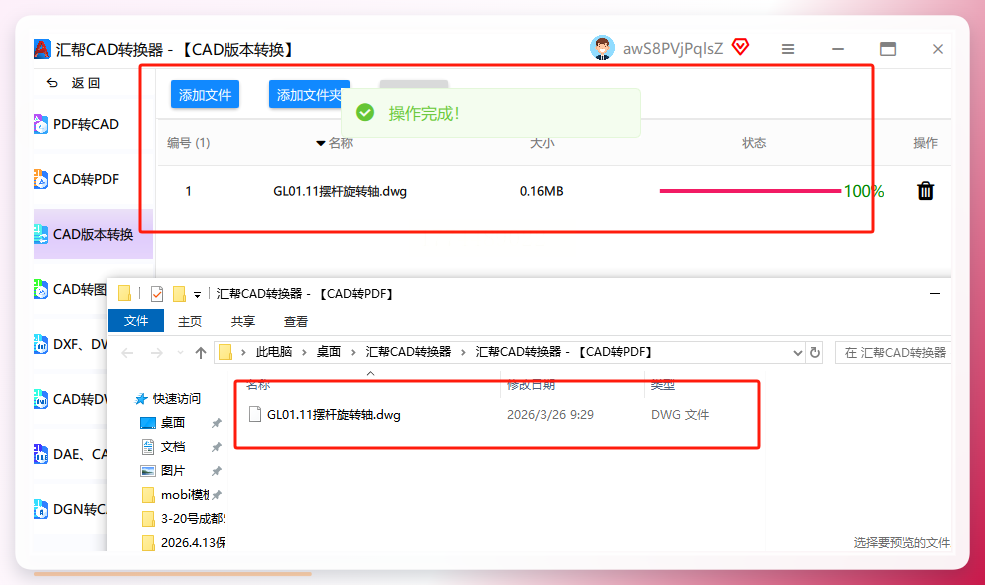
Task: Click the DGN转C sidebar icon
Action: 41,509
